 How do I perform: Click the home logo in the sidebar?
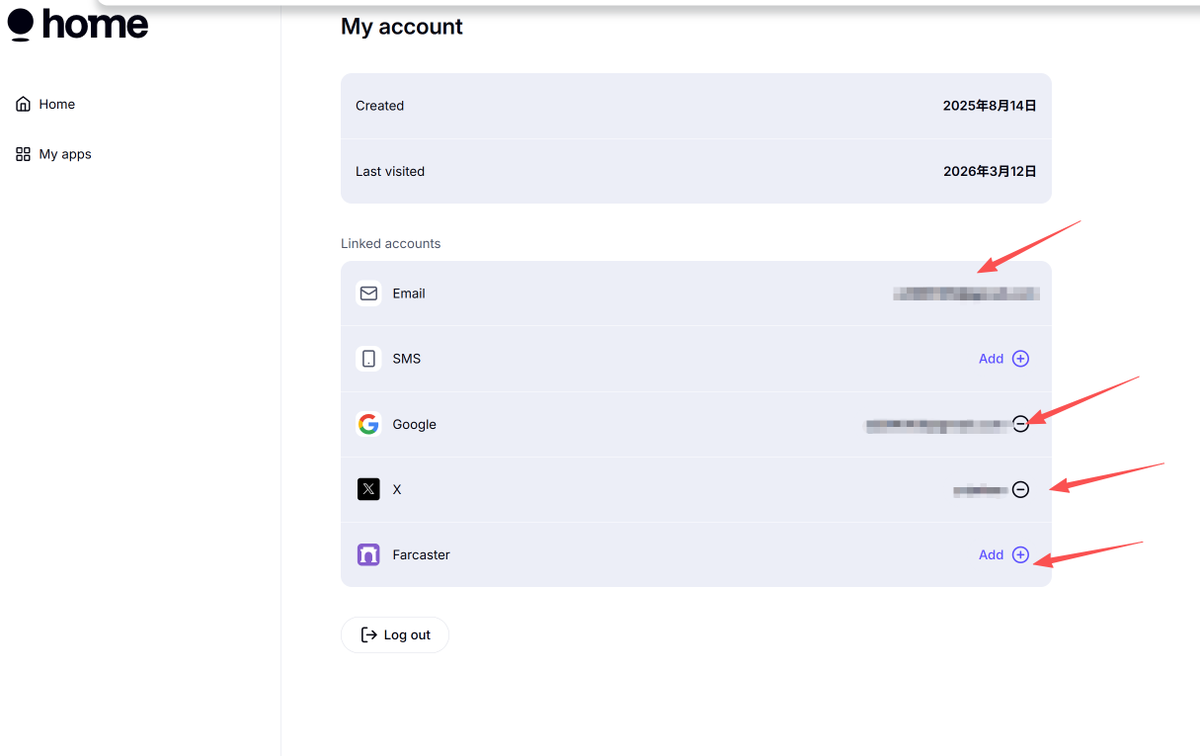[78, 24]
